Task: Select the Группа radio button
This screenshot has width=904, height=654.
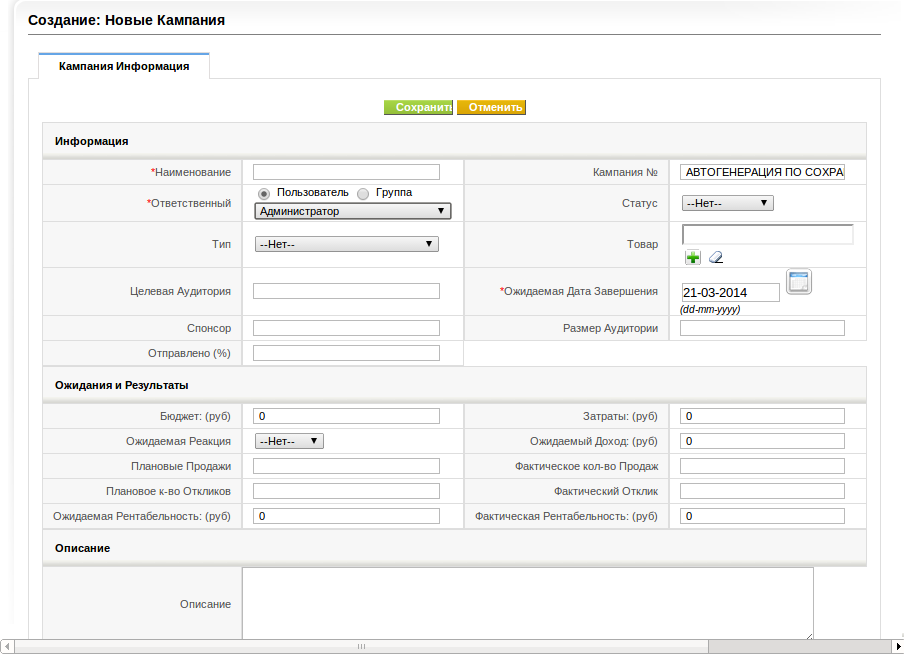Action: [x=363, y=193]
